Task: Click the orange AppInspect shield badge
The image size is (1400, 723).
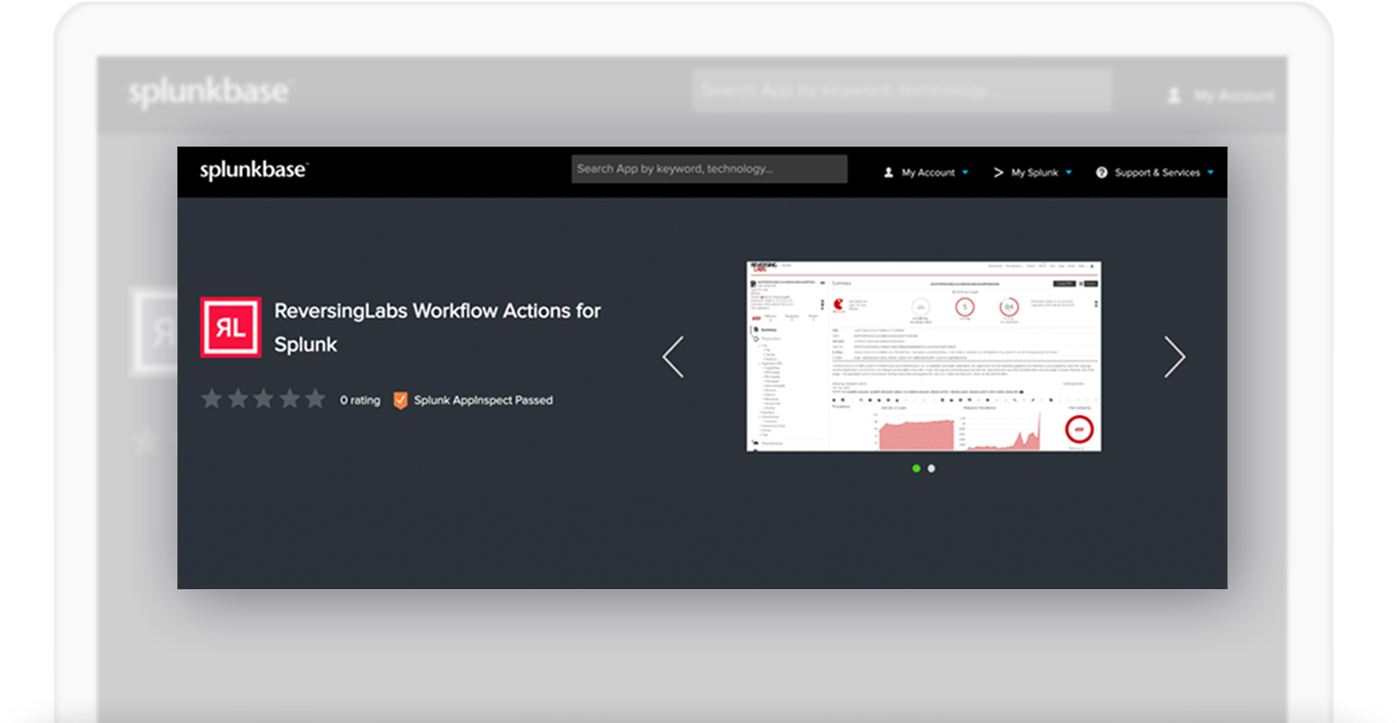Action: pos(400,400)
